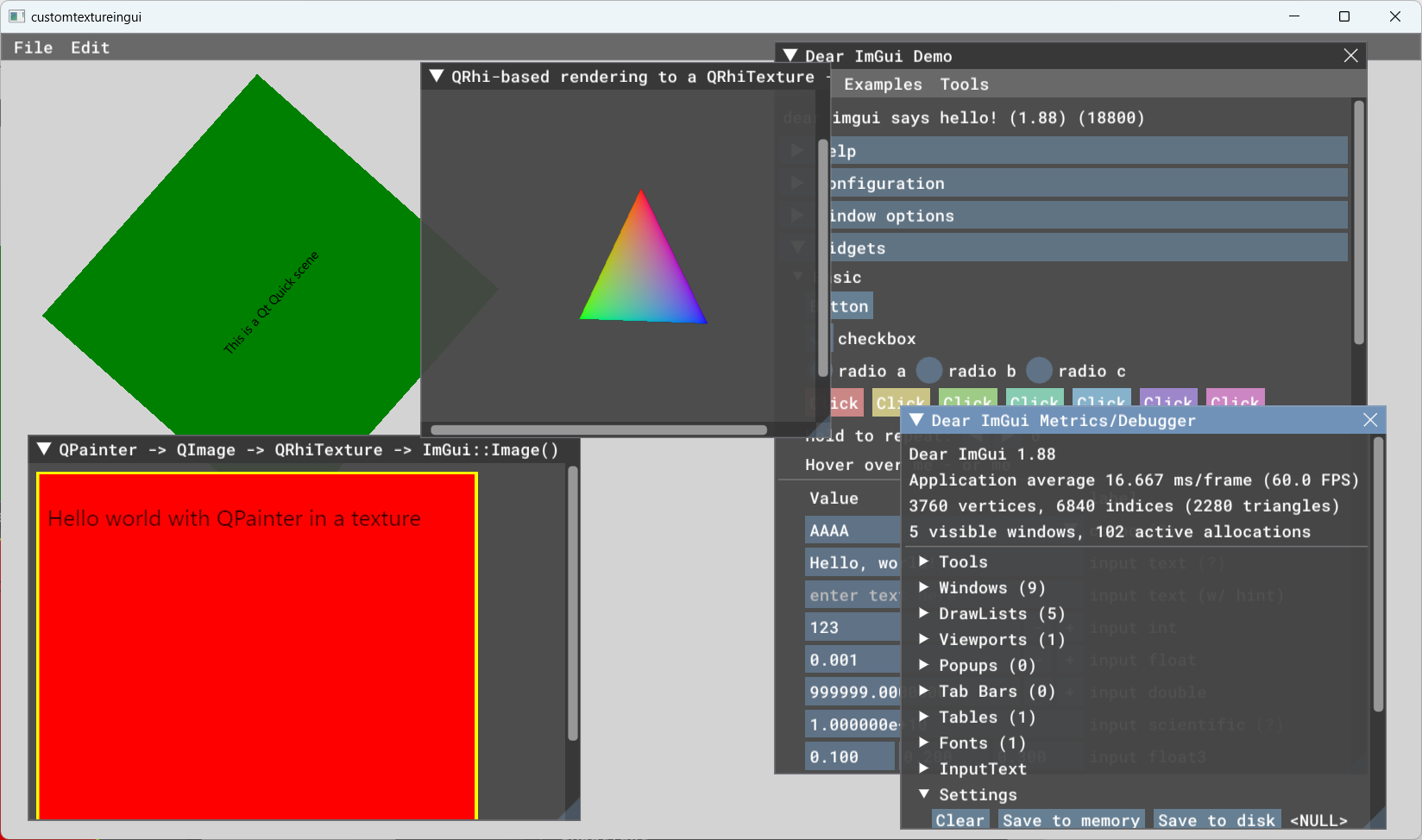Minimize the customtextureingui window
This screenshot has height=840, width=1422.
click(1295, 16)
